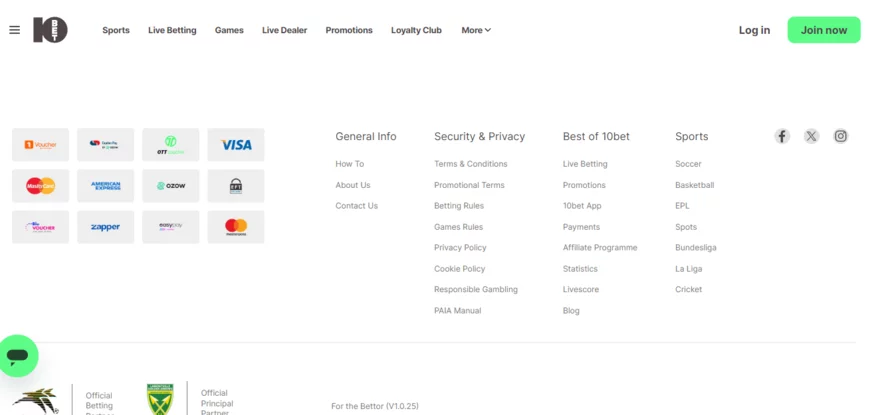Select Promotions in top navigation
Image resolution: width=880 pixels, height=415 pixels.
click(x=349, y=30)
